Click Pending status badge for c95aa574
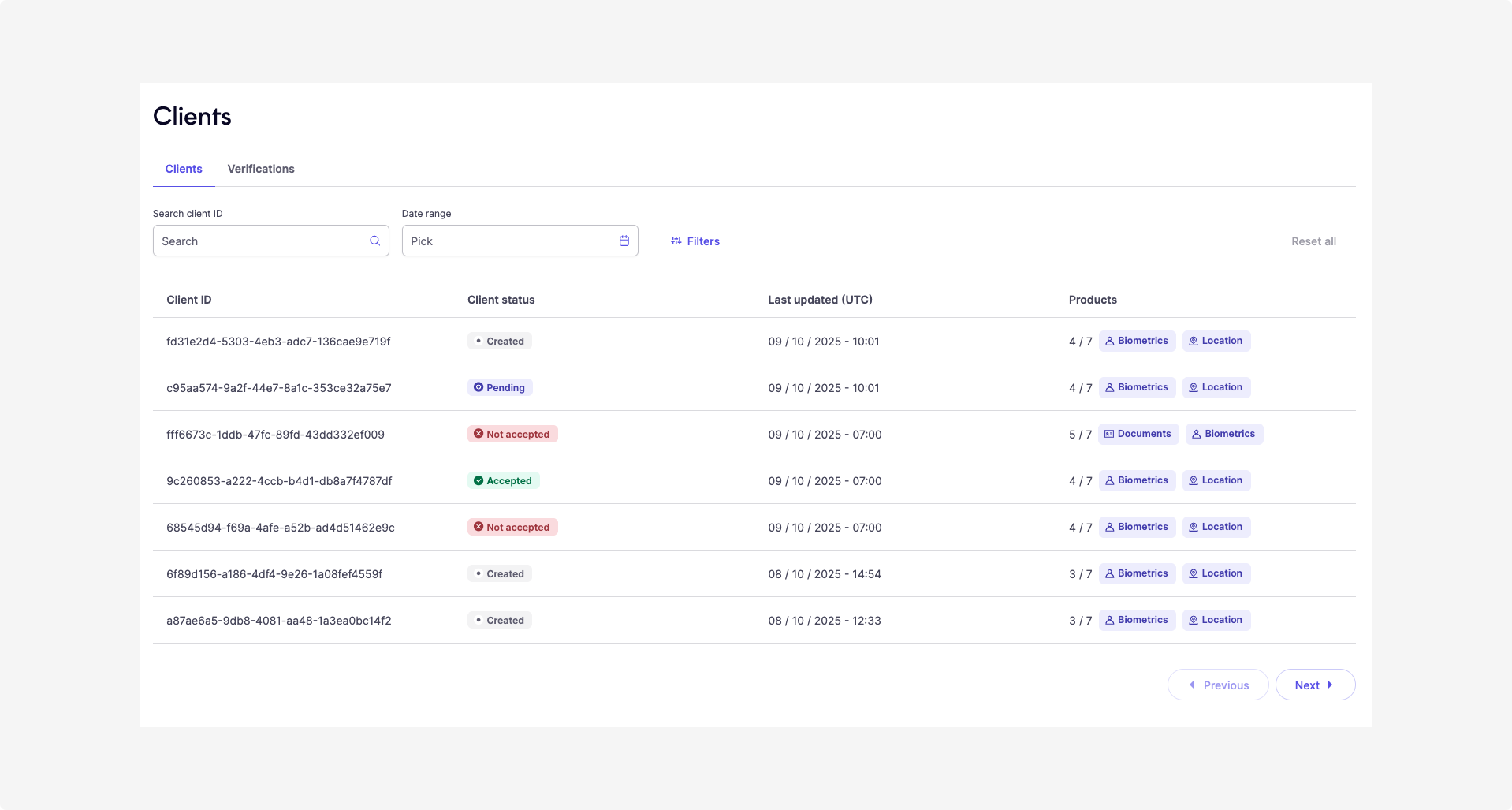Viewport: 1512px width, 810px height. point(500,387)
